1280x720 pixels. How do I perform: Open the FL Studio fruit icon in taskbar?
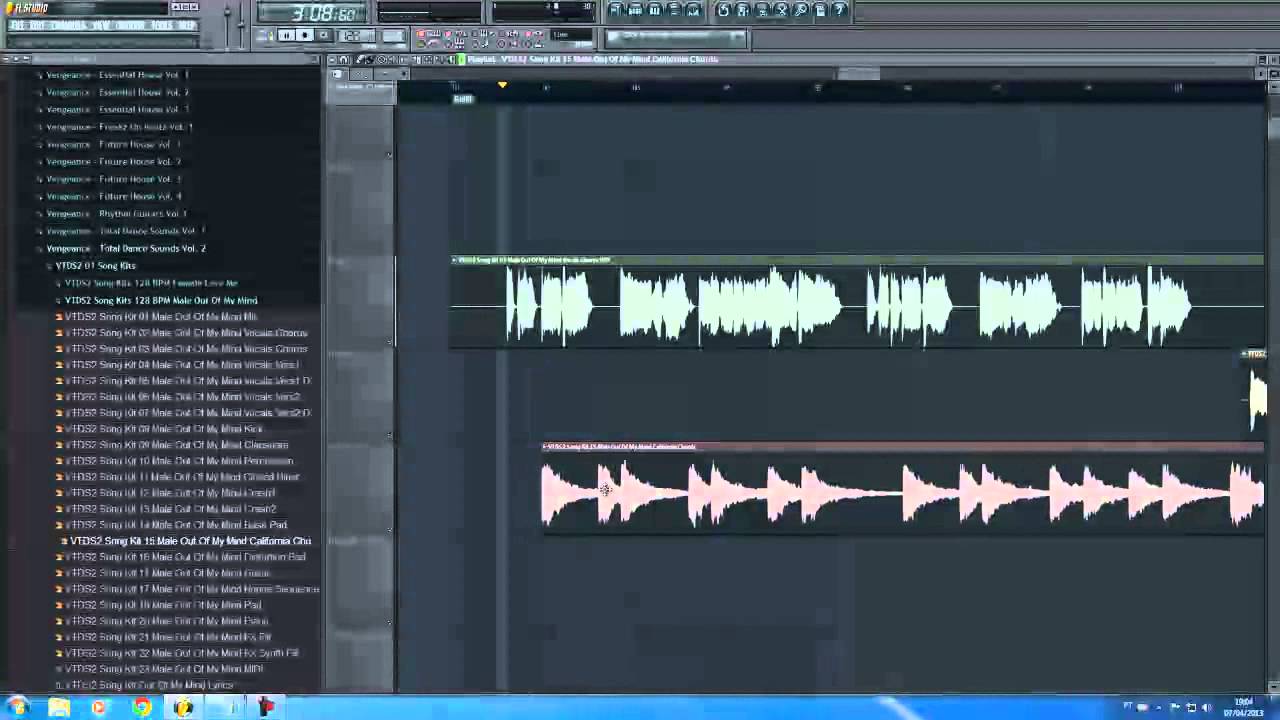pyautogui.click(x=183, y=708)
